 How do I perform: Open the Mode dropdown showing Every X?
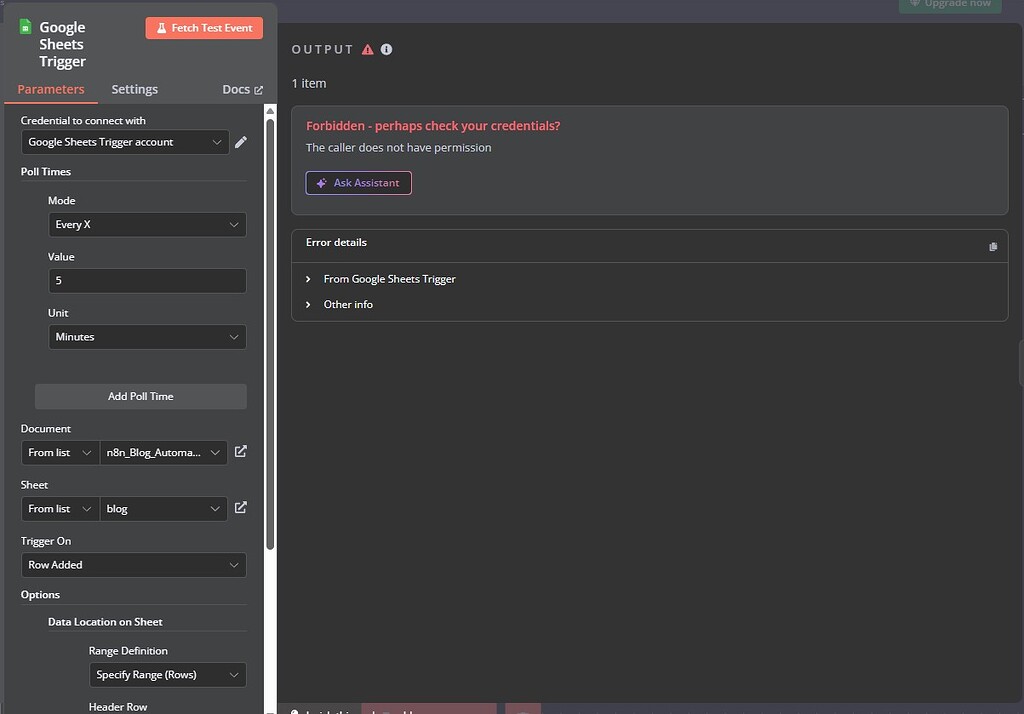coord(147,225)
